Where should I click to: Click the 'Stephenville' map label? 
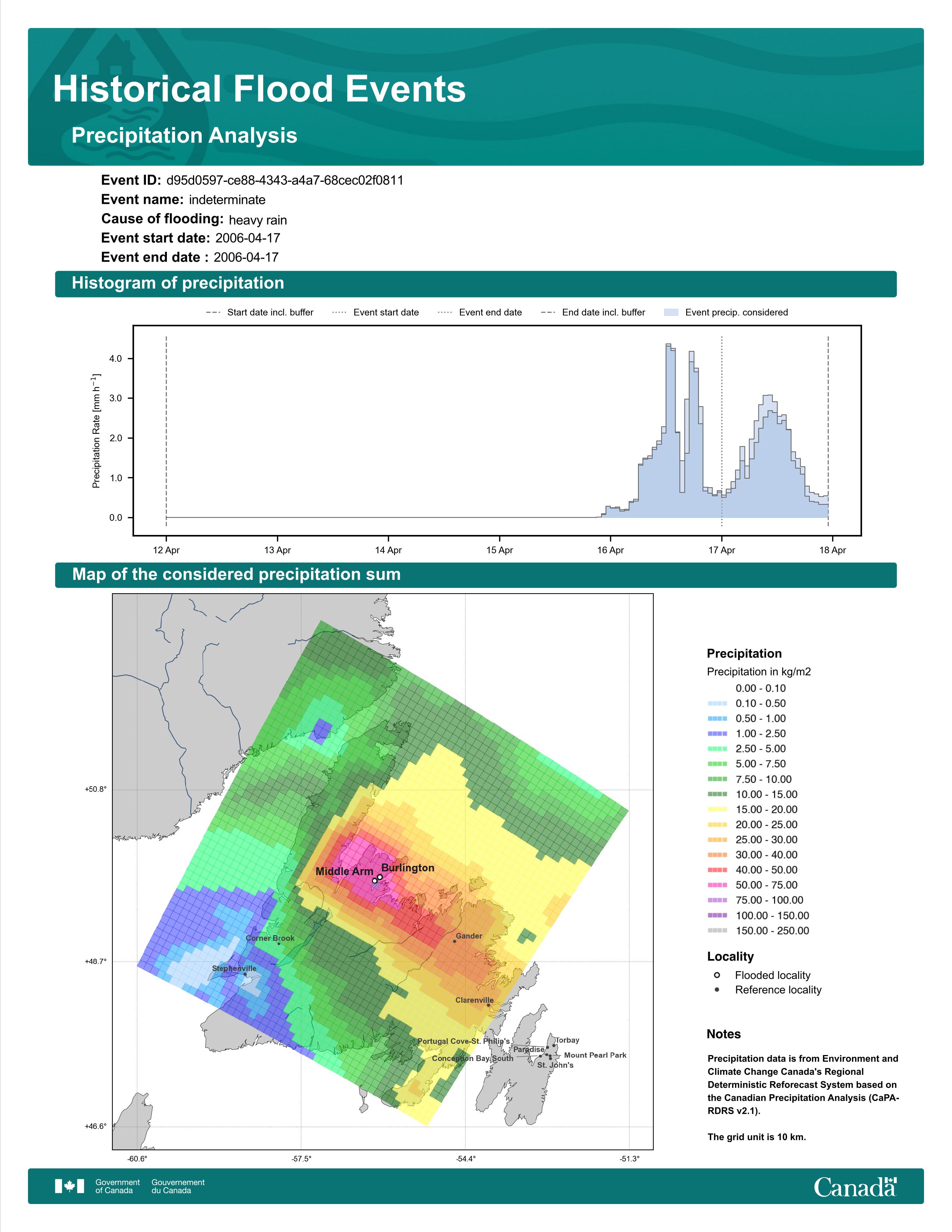tap(234, 968)
